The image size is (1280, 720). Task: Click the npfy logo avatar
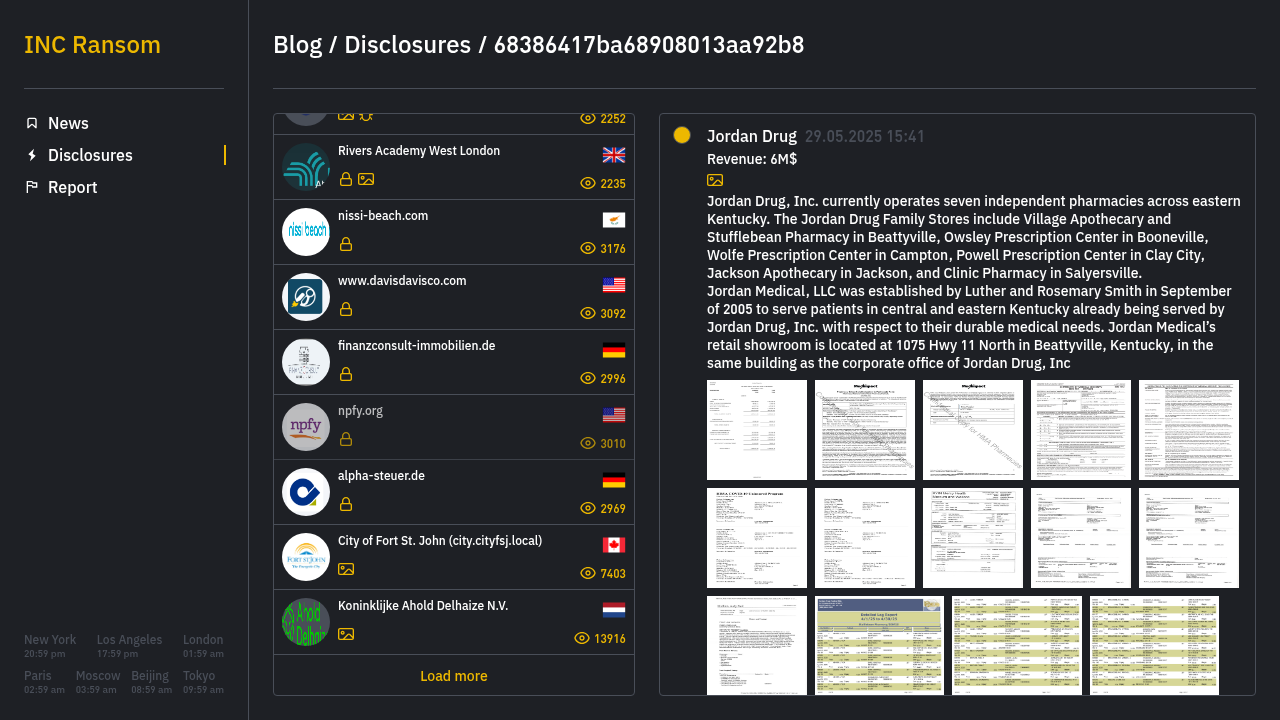click(306, 427)
